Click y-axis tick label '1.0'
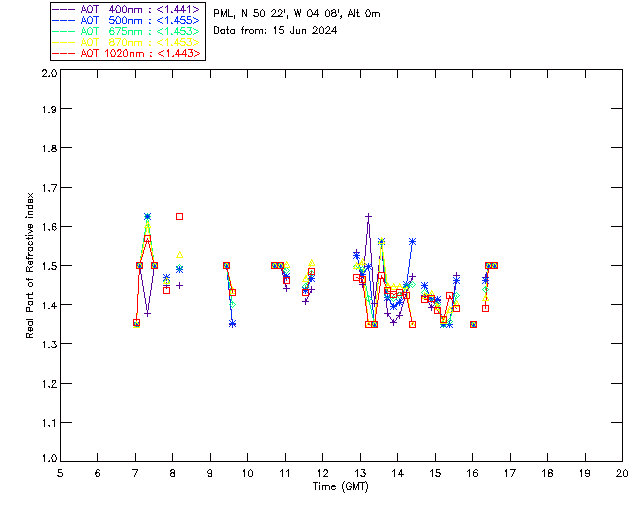Screen dimensions: 640x512 [x=49, y=458]
